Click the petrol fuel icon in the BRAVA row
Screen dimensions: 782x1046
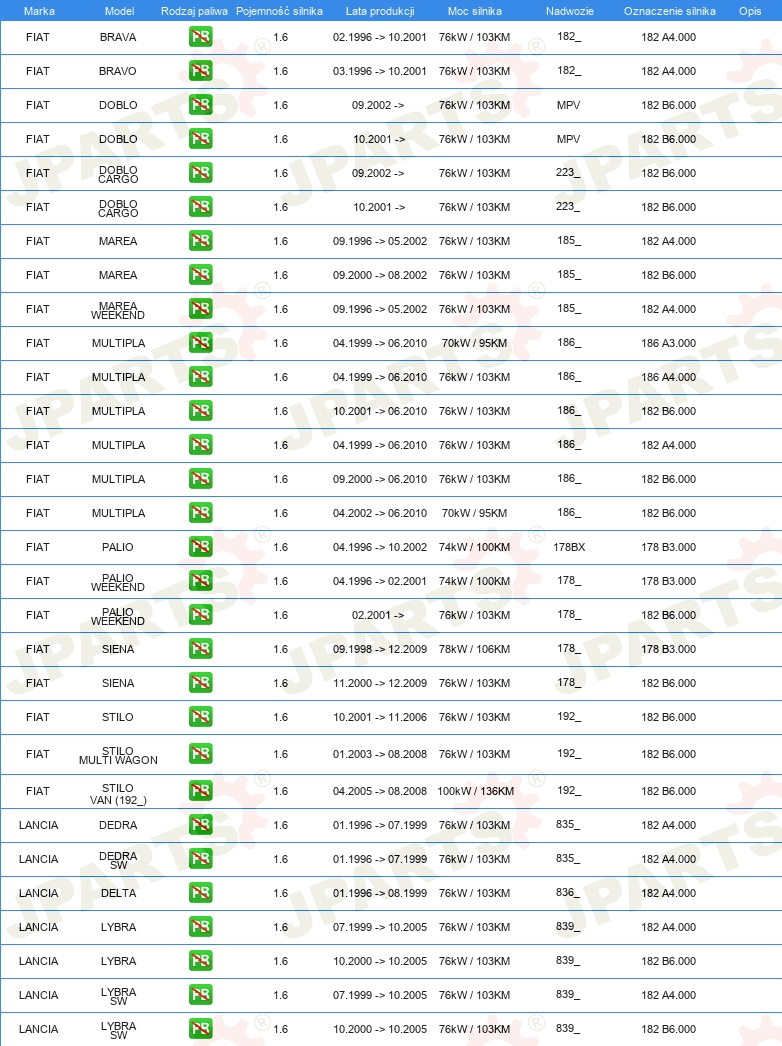(x=200, y=37)
